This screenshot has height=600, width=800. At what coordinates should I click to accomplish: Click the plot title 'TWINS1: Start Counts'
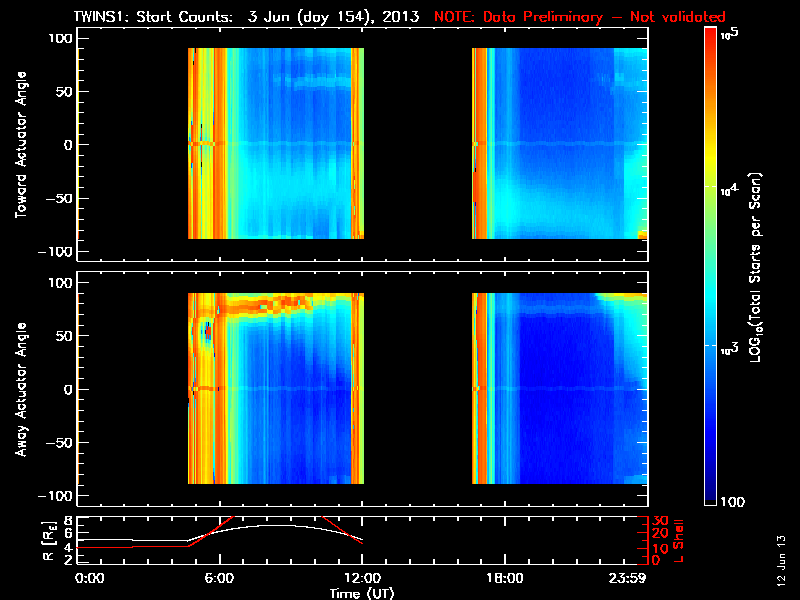pos(153,16)
